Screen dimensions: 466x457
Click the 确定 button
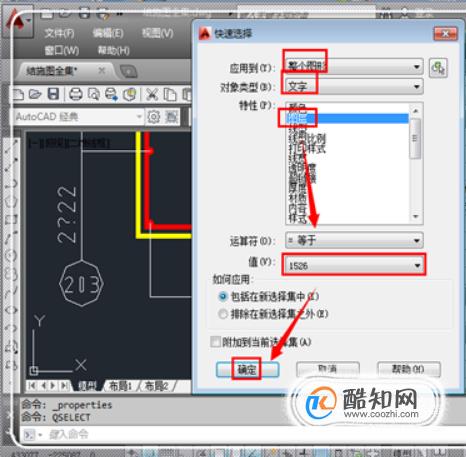point(247,370)
